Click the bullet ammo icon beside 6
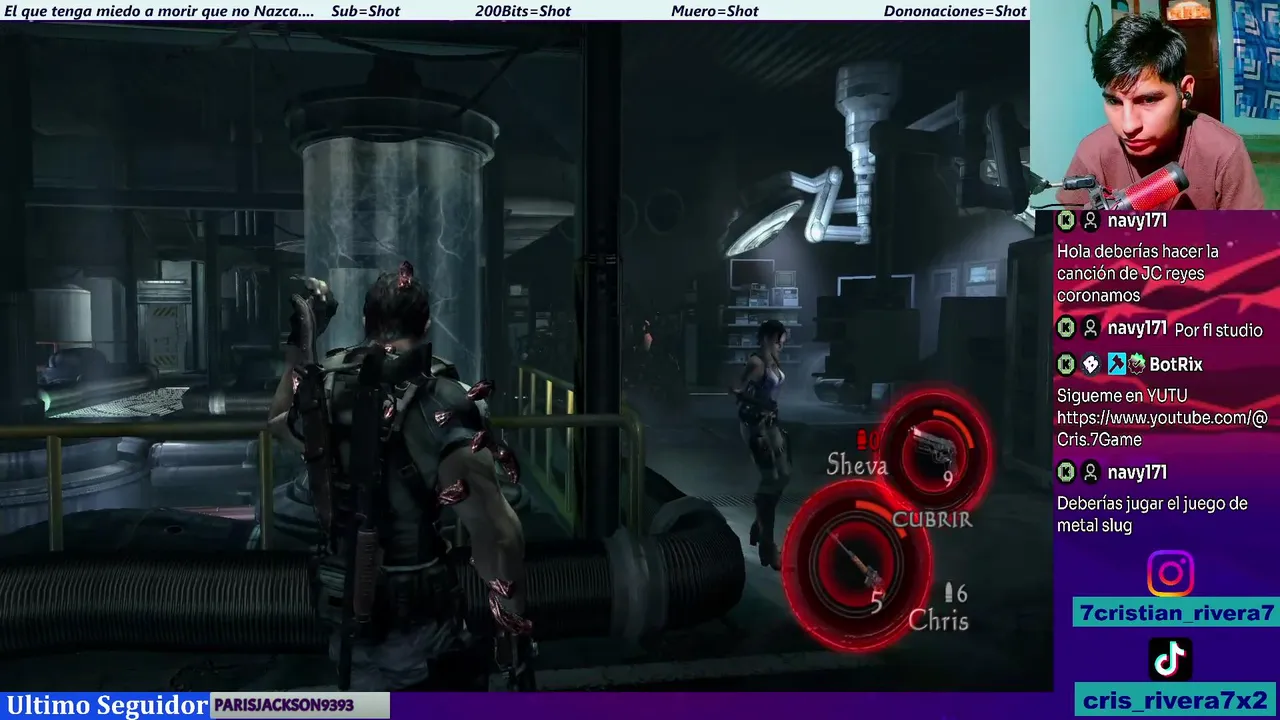The height and width of the screenshot is (720, 1280). pos(949,593)
